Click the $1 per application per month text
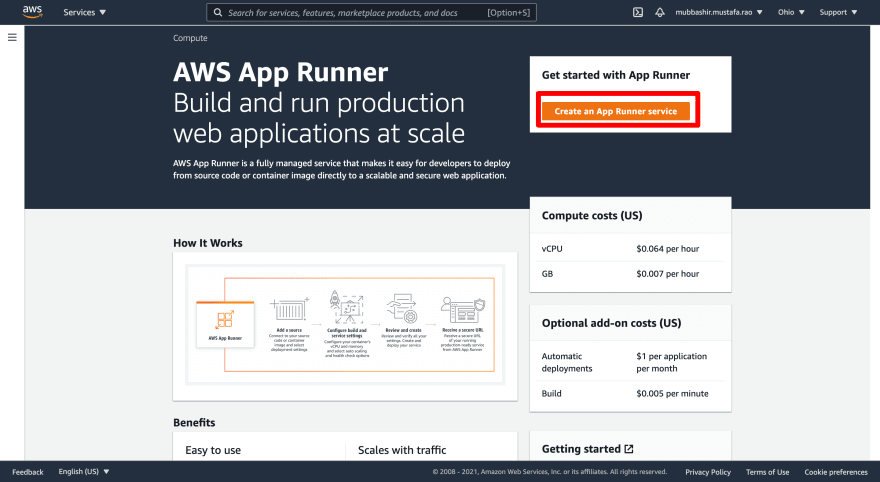 tap(671, 362)
